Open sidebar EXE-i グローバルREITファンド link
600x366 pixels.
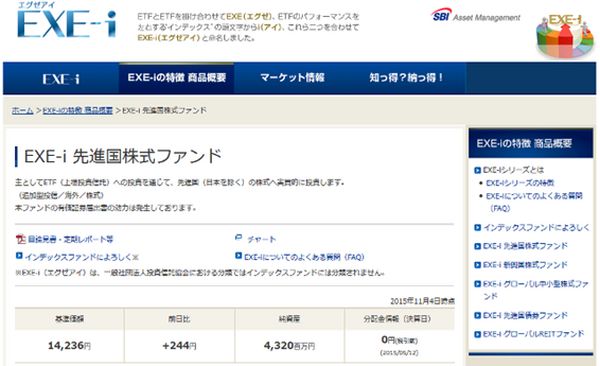[533, 334]
